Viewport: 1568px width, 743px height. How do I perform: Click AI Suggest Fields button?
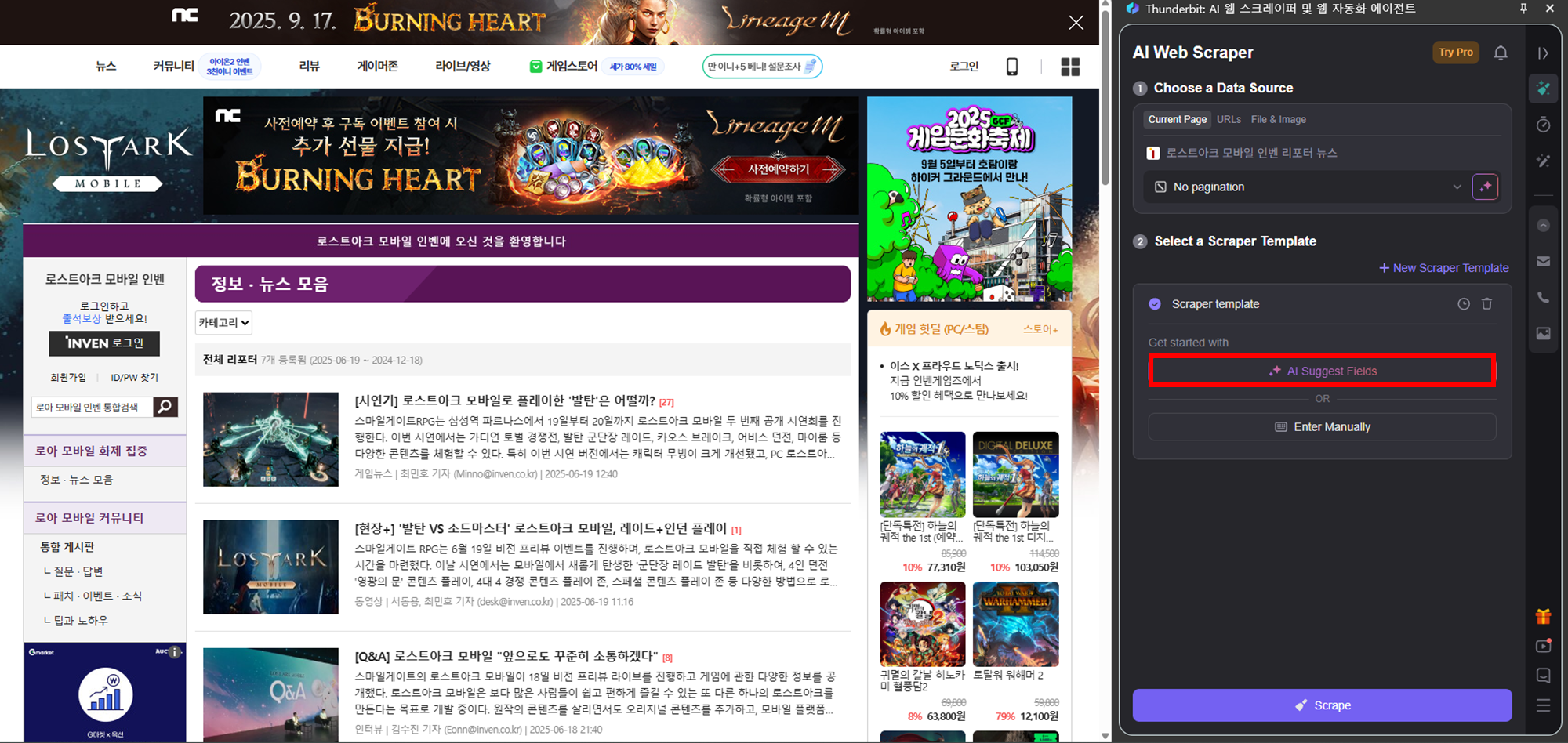coord(1322,371)
